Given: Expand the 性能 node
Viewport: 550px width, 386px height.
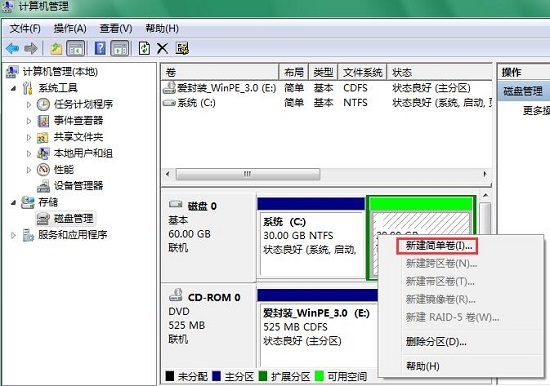Looking at the screenshot, I should click(29, 170).
